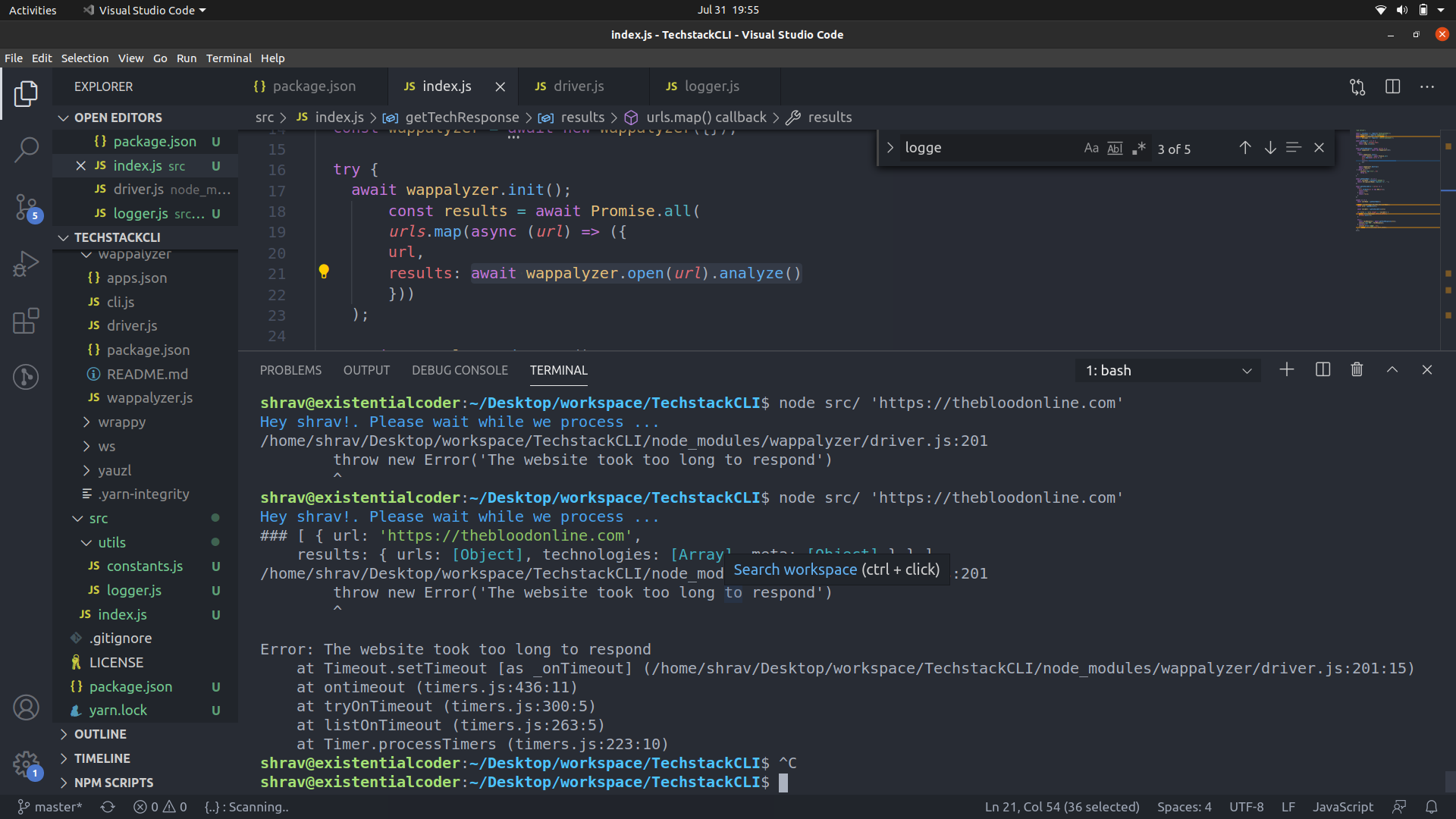Open the Accounts menu in activity bar
Image resolution: width=1456 pixels, height=819 pixels.
pos(26,708)
